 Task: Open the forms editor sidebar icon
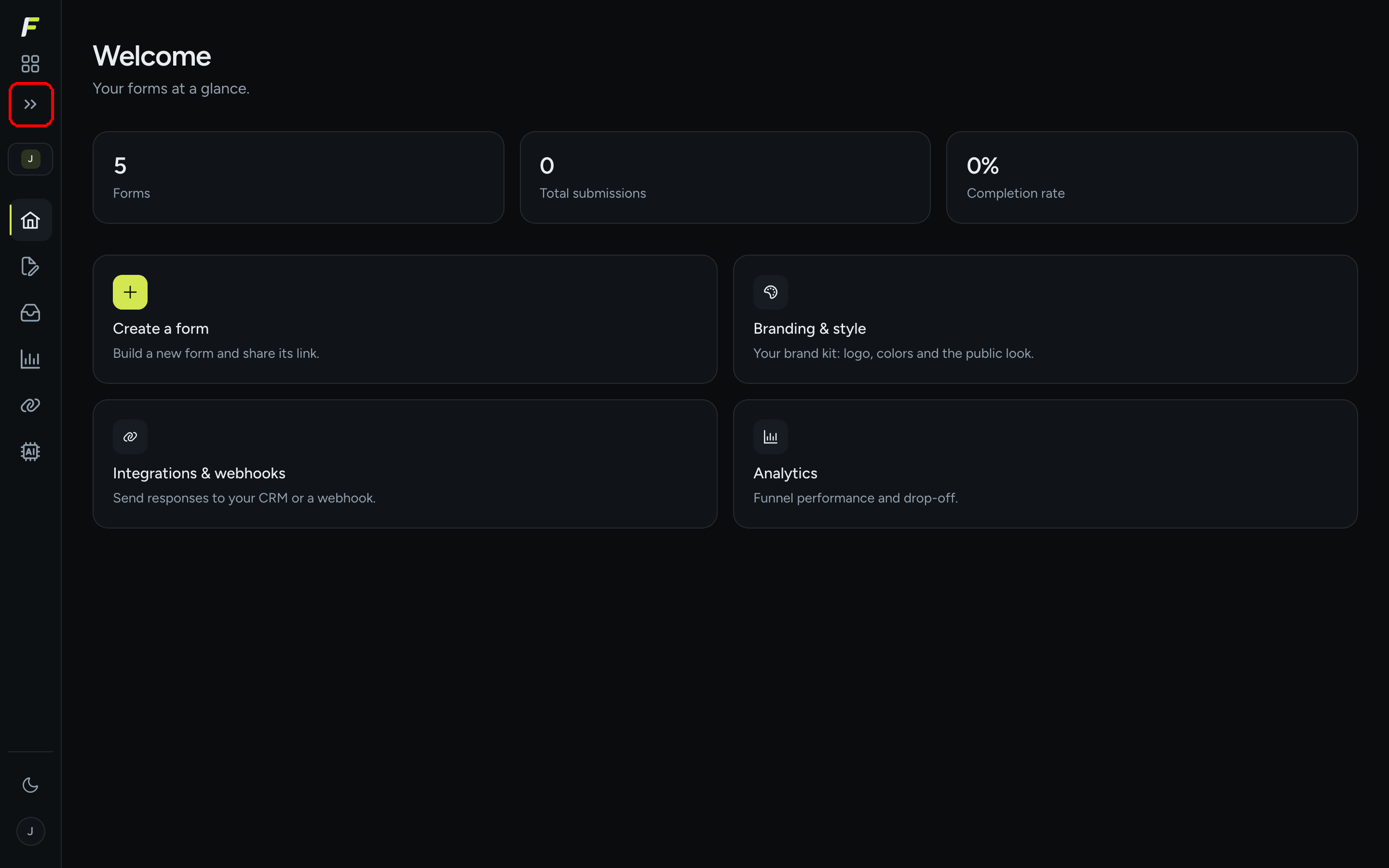click(30, 266)
